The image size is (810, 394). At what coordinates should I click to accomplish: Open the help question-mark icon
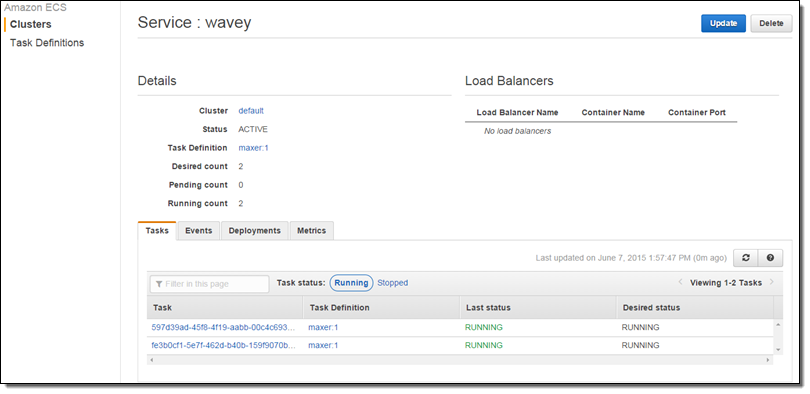pos(770,258)
